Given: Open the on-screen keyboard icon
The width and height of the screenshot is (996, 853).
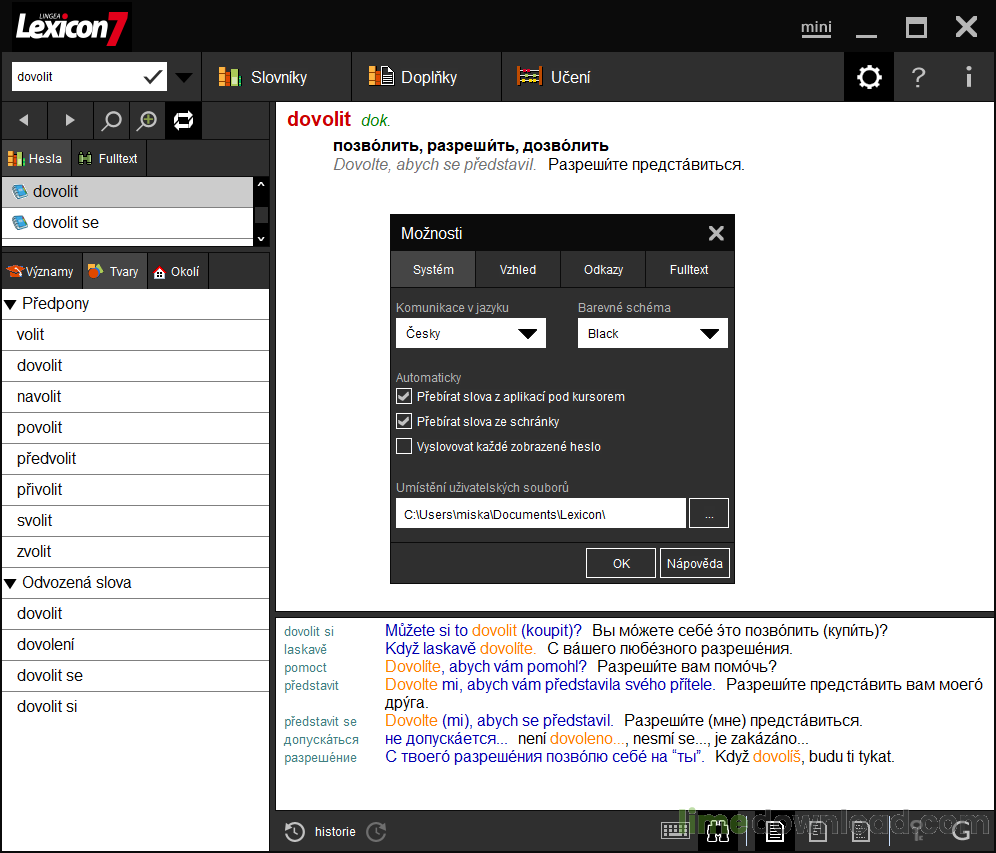Looking at the screenshot, I should click(x=675, y=830).
